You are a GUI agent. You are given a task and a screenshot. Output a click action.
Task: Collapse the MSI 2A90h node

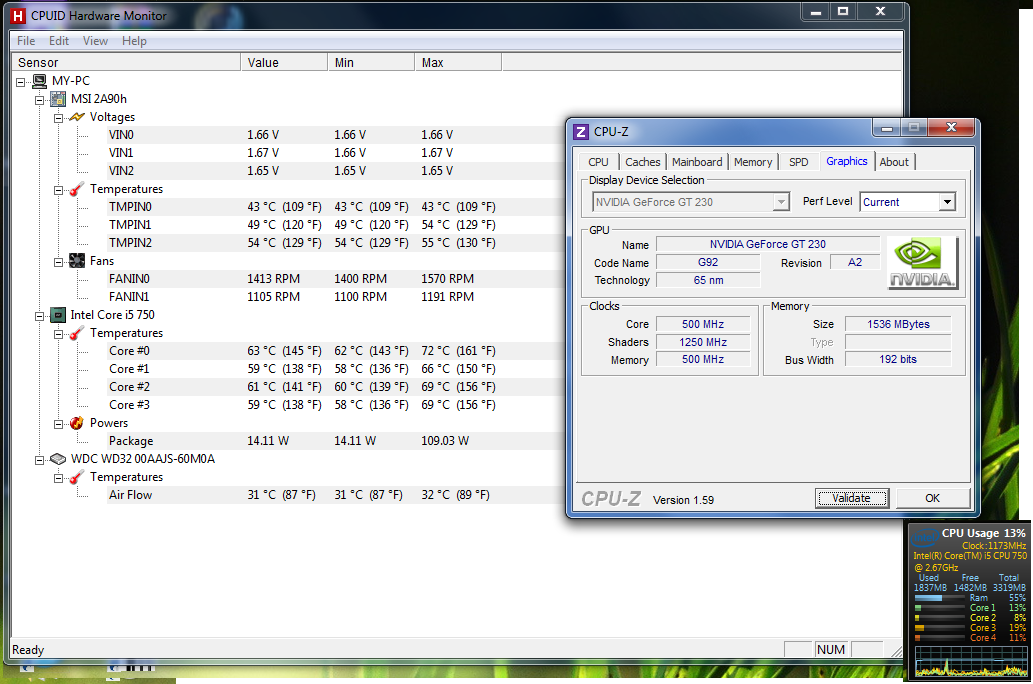click(x=40, y=100)
